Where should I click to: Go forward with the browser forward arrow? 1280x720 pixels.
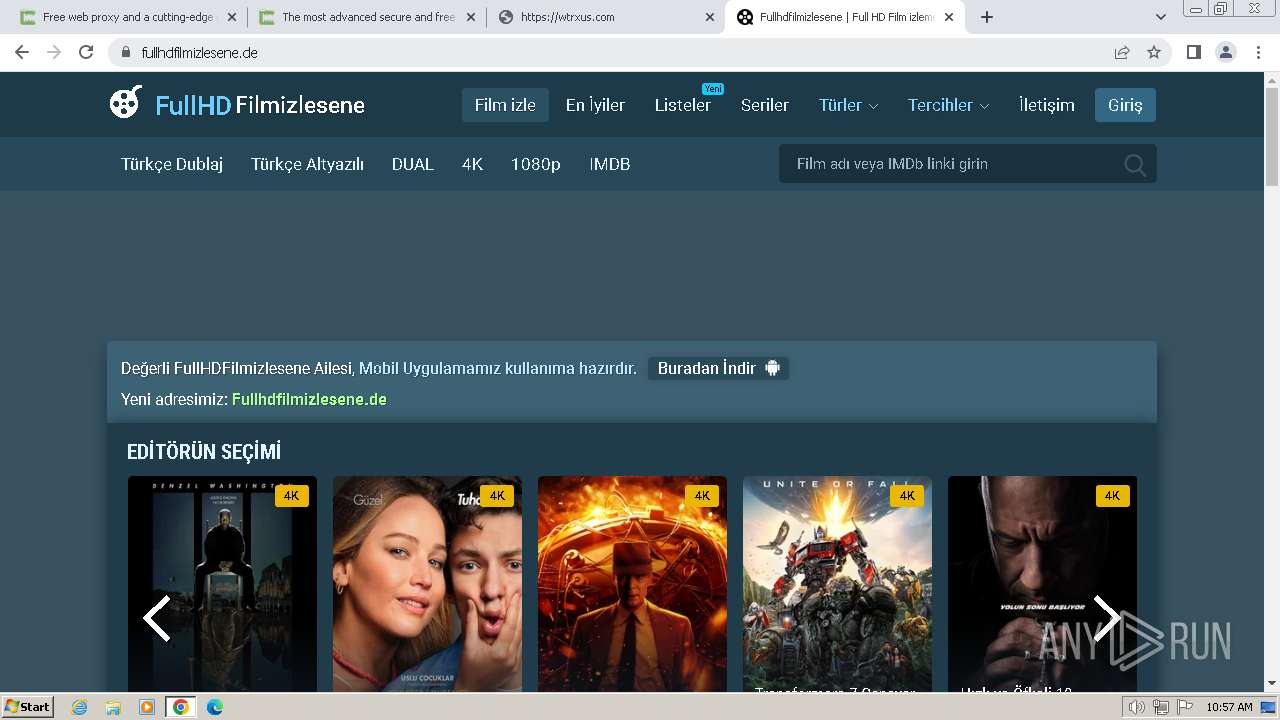(x=54, y=52)
